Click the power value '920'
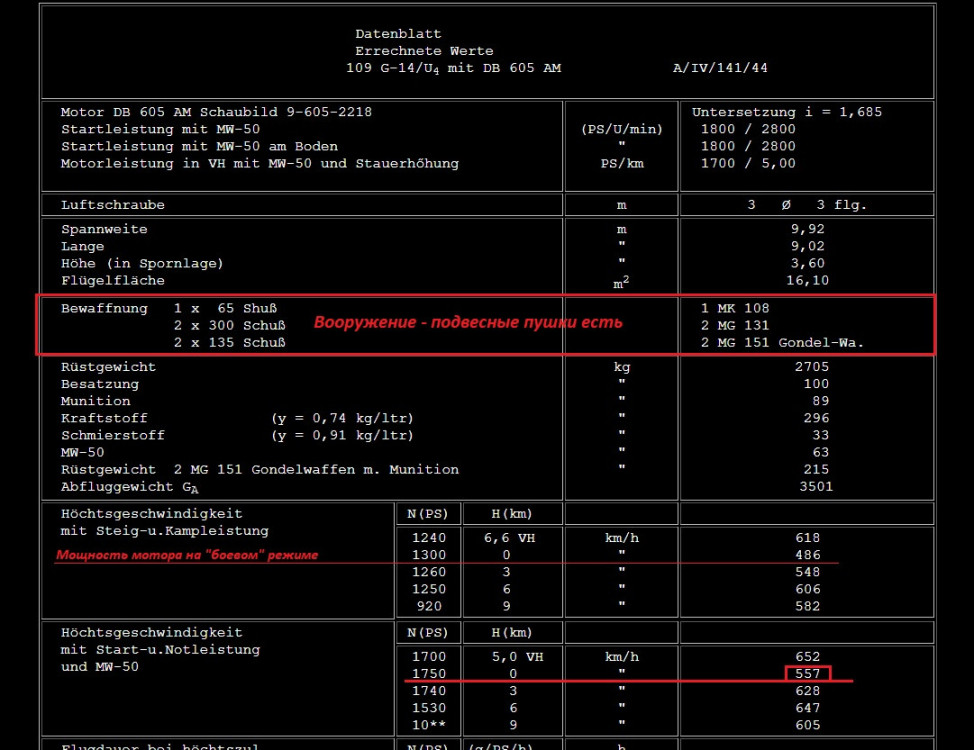The image size is (974, 750). [x=429, y=606]
